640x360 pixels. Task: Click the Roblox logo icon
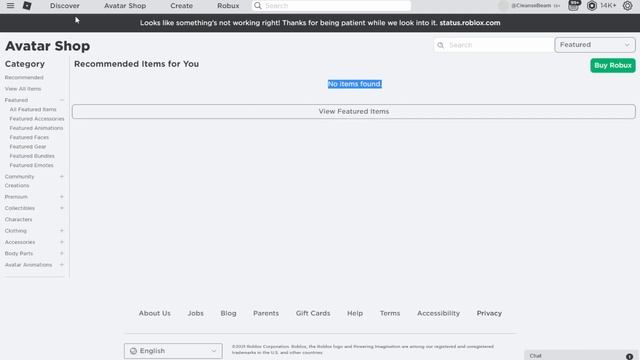[x=27, y=6]
